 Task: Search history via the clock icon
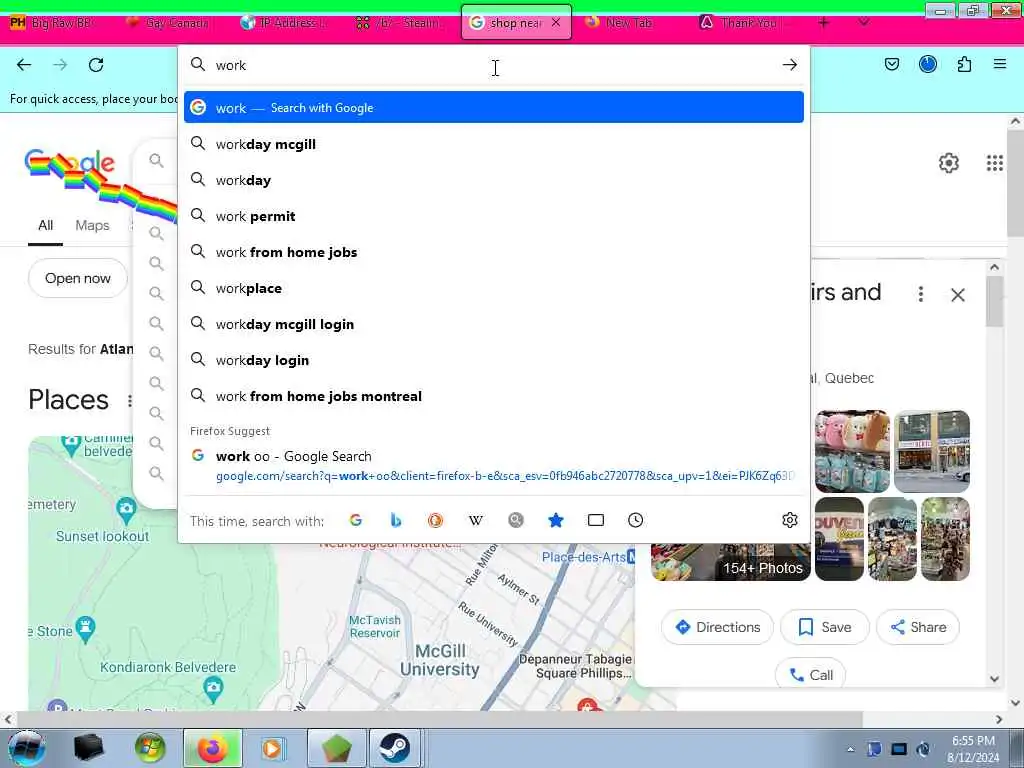tap(635, 520)
